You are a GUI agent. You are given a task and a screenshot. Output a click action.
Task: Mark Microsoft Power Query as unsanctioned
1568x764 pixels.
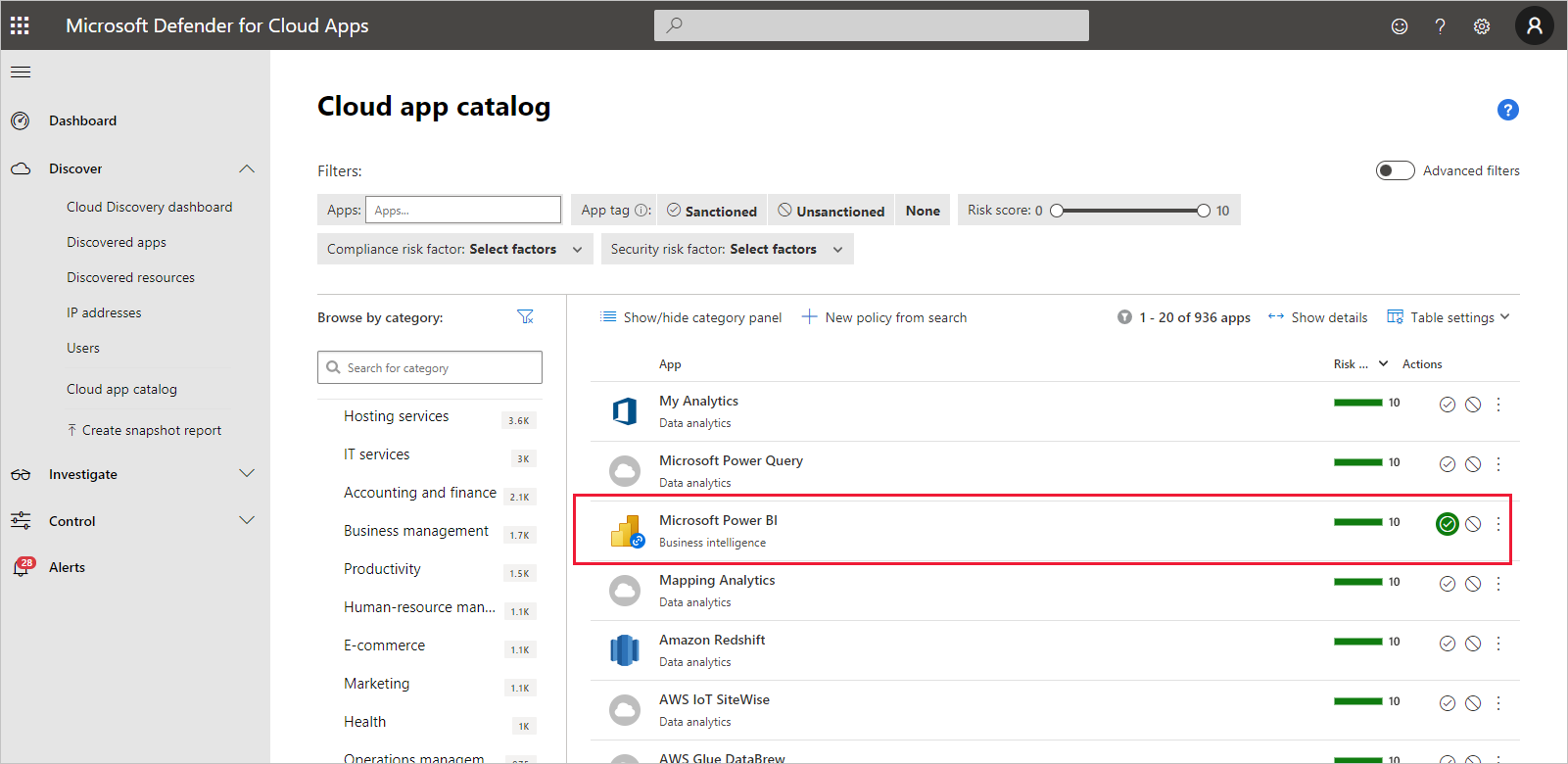pos(1472,464)
